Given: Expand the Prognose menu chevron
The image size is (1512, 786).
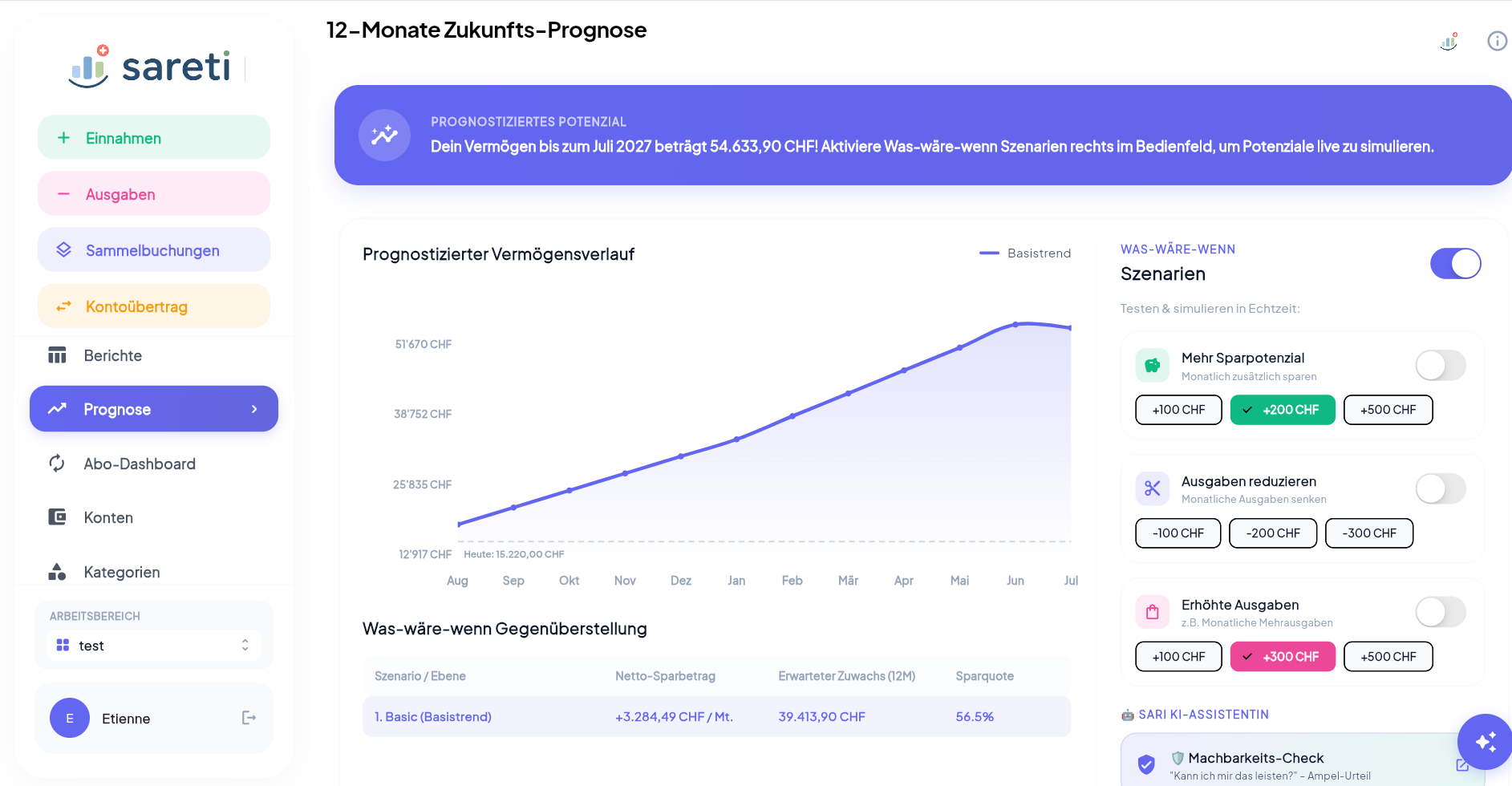Looking at the screenshot, I should [x=254, y=409].
